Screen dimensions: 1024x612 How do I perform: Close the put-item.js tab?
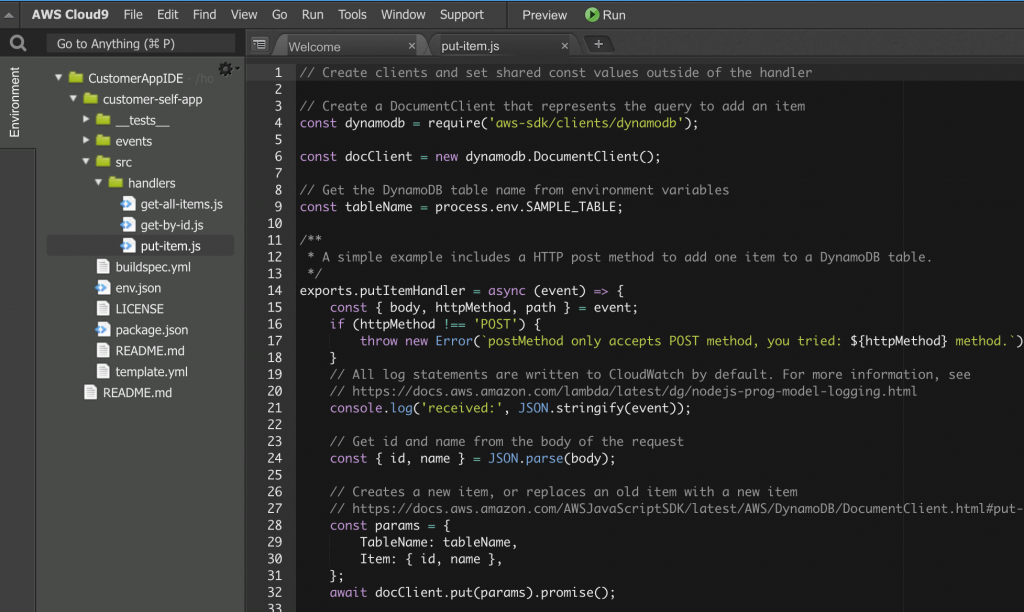566,46
